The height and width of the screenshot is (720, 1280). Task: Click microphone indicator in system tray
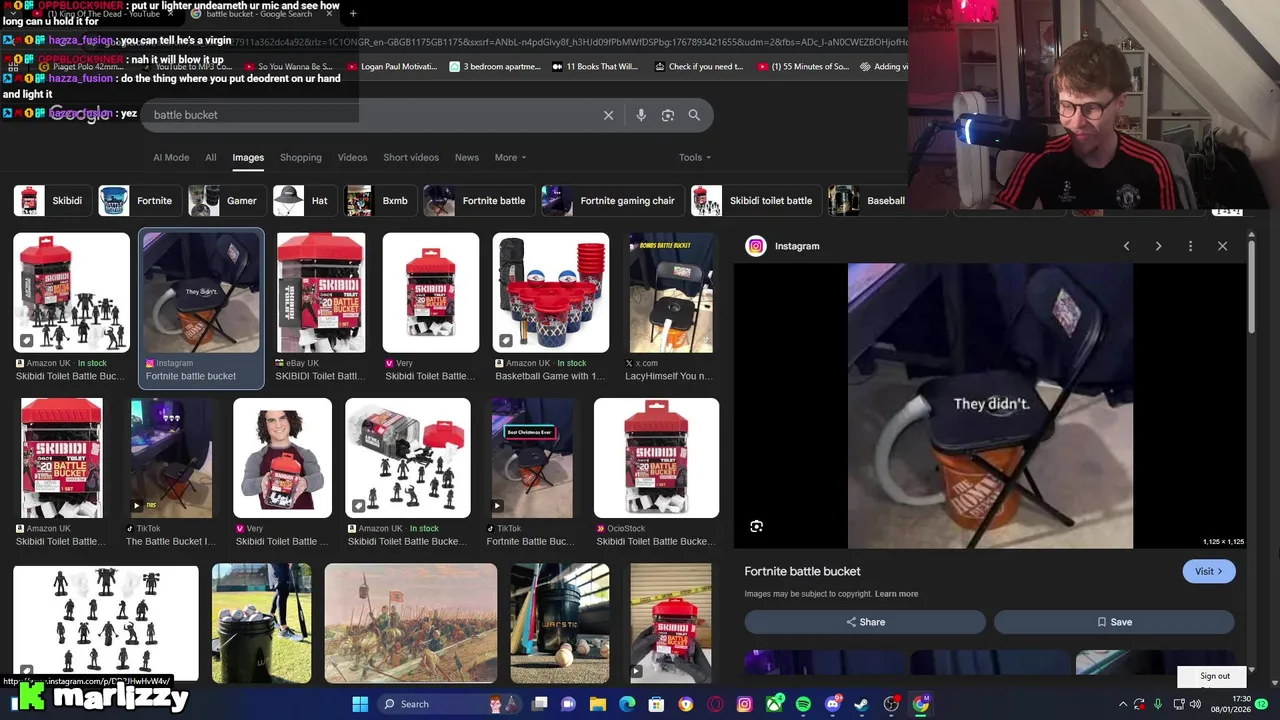pos(1158,705)
